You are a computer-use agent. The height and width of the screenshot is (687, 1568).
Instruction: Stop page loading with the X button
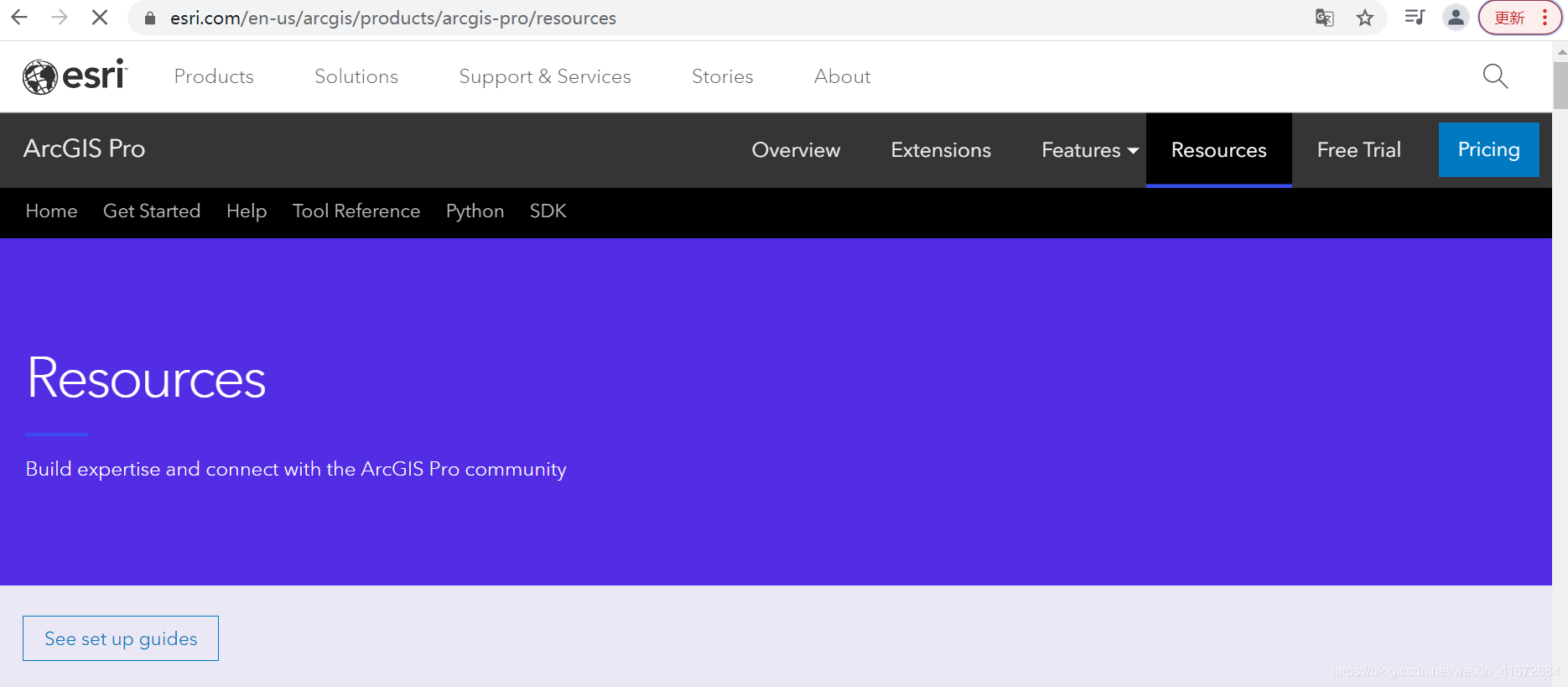coord(99,18)
